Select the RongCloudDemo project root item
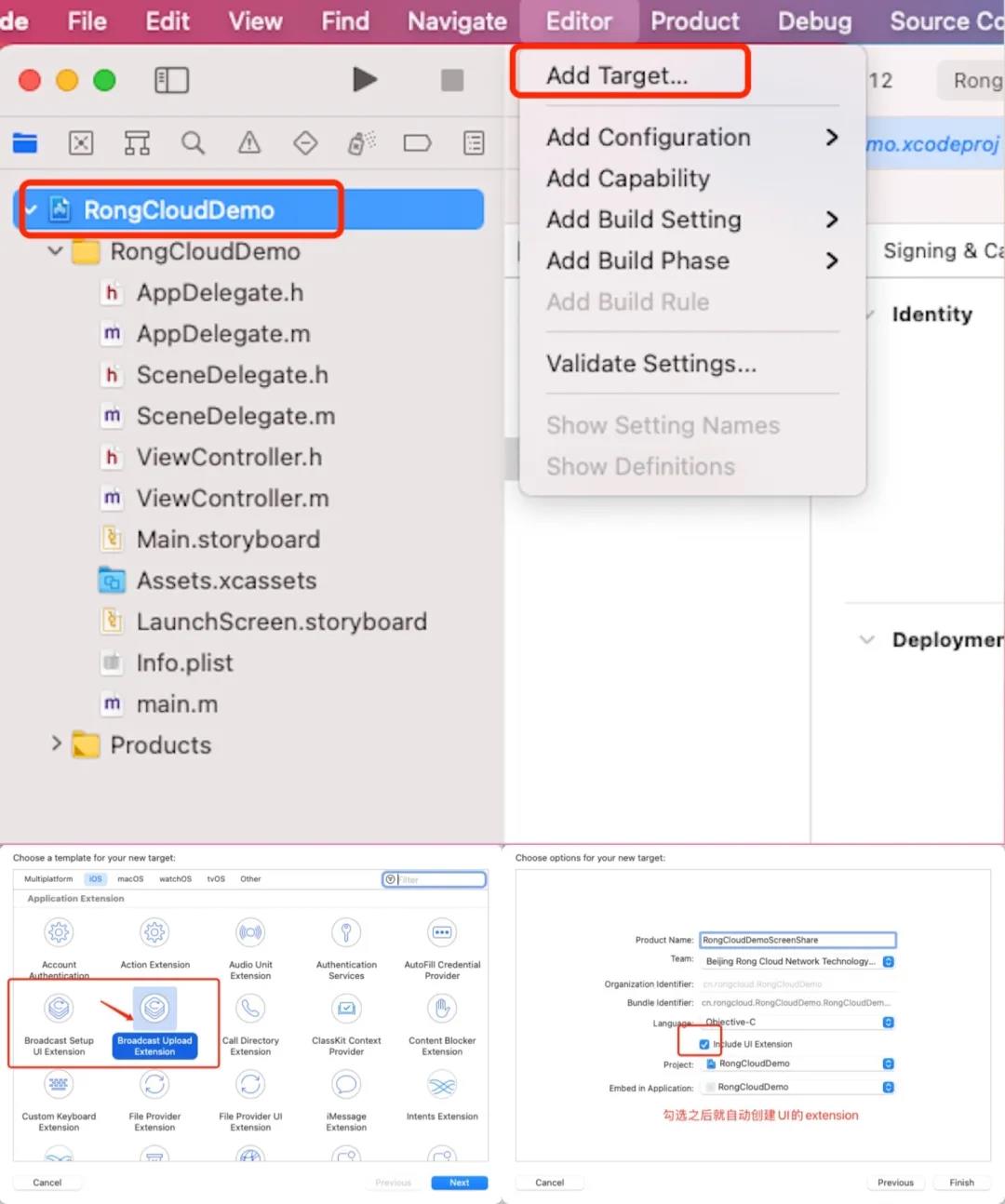The width and height of the screenshot is (1005, 1204). click(x=249, y=210)
